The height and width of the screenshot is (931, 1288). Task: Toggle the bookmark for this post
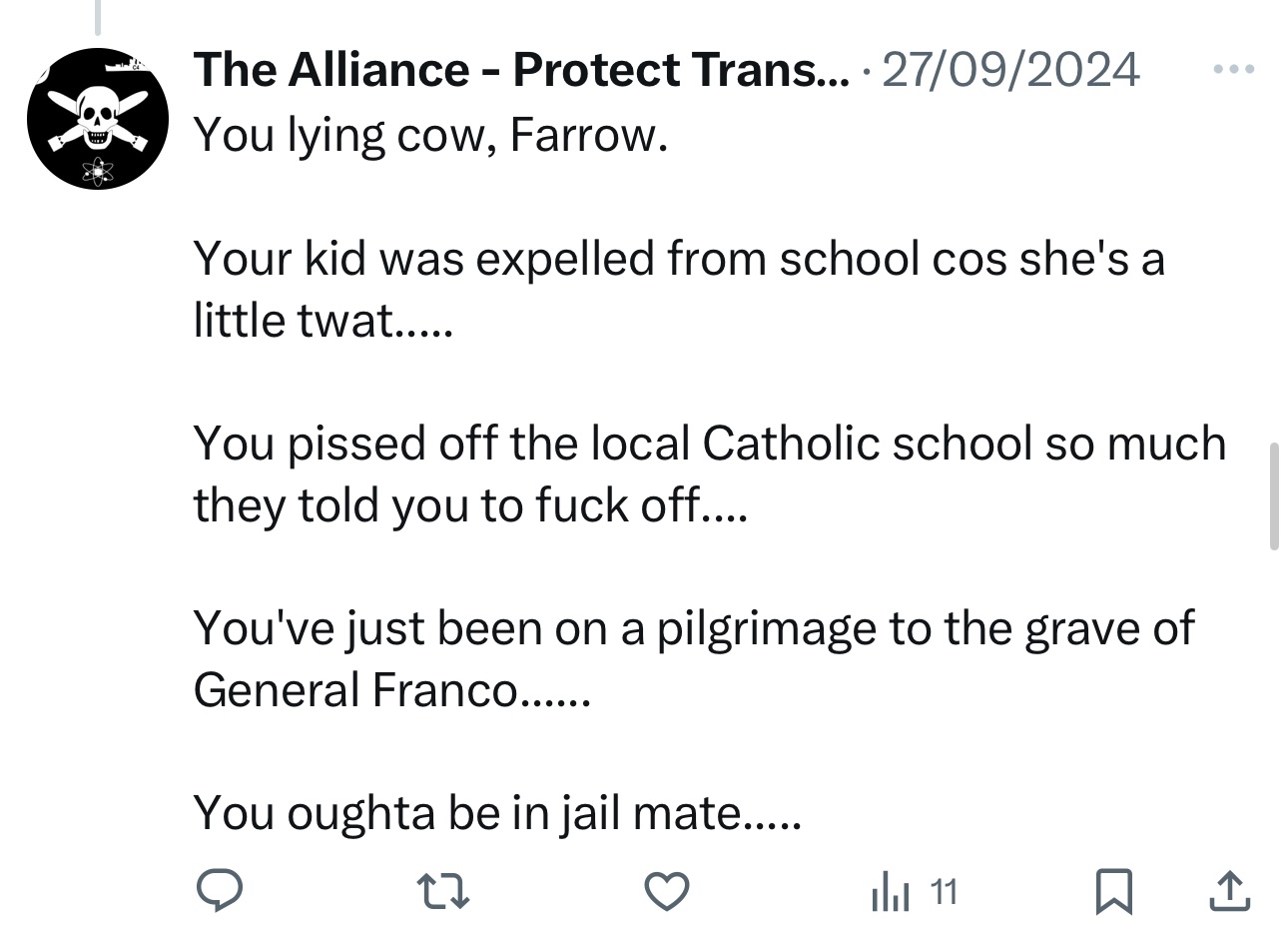(x=1112, y=890)
